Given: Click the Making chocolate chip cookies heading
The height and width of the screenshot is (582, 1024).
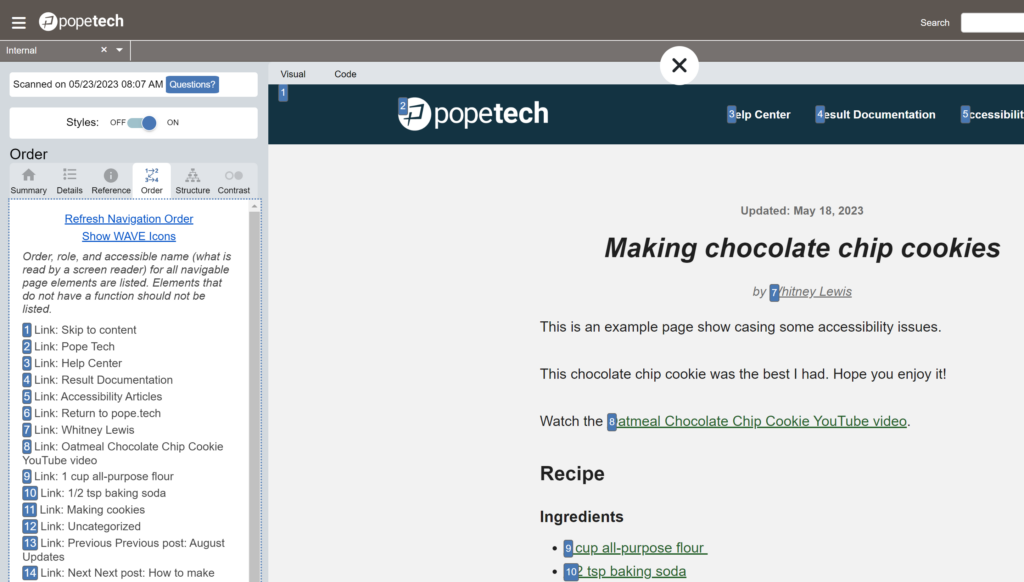Looking at the screenshot, I should [802, 248].
